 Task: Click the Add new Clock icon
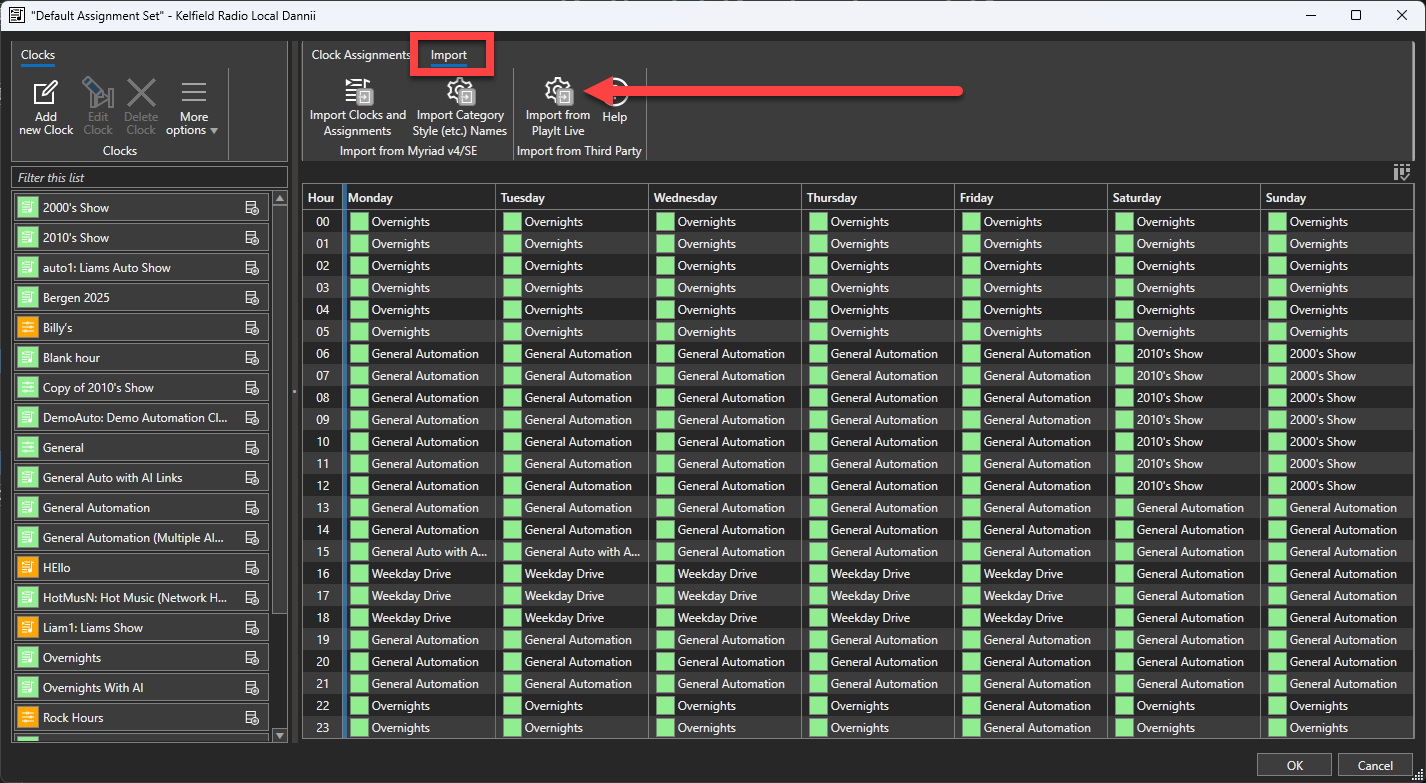point(45,94)
